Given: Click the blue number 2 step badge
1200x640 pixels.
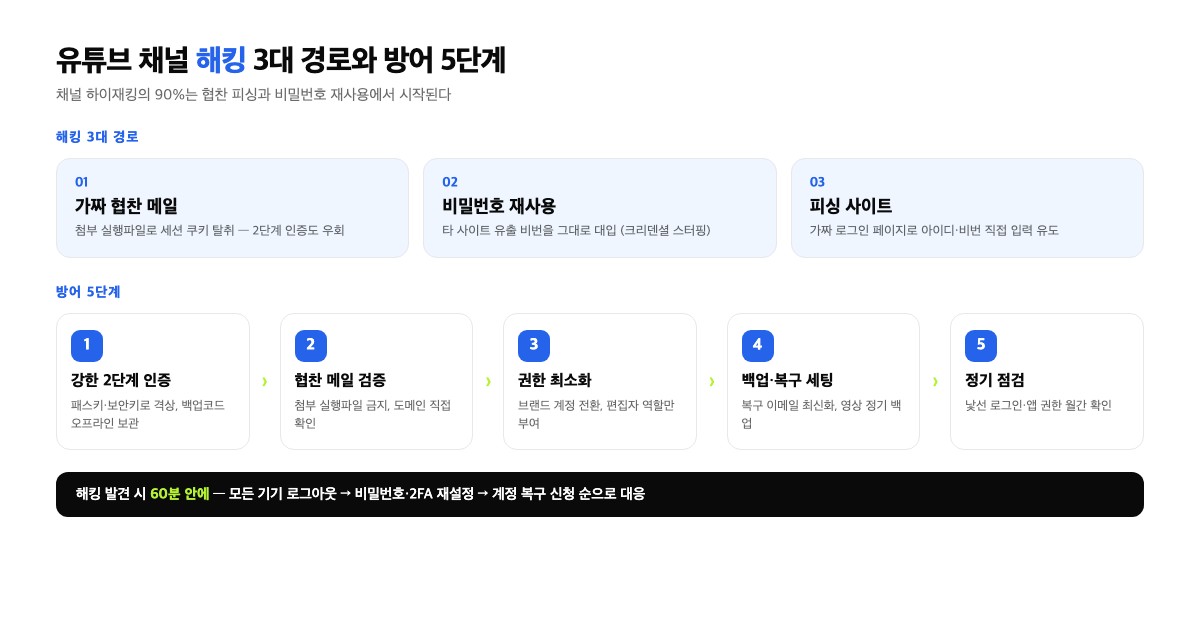Looking at the screenshot, I should point(311,345).
